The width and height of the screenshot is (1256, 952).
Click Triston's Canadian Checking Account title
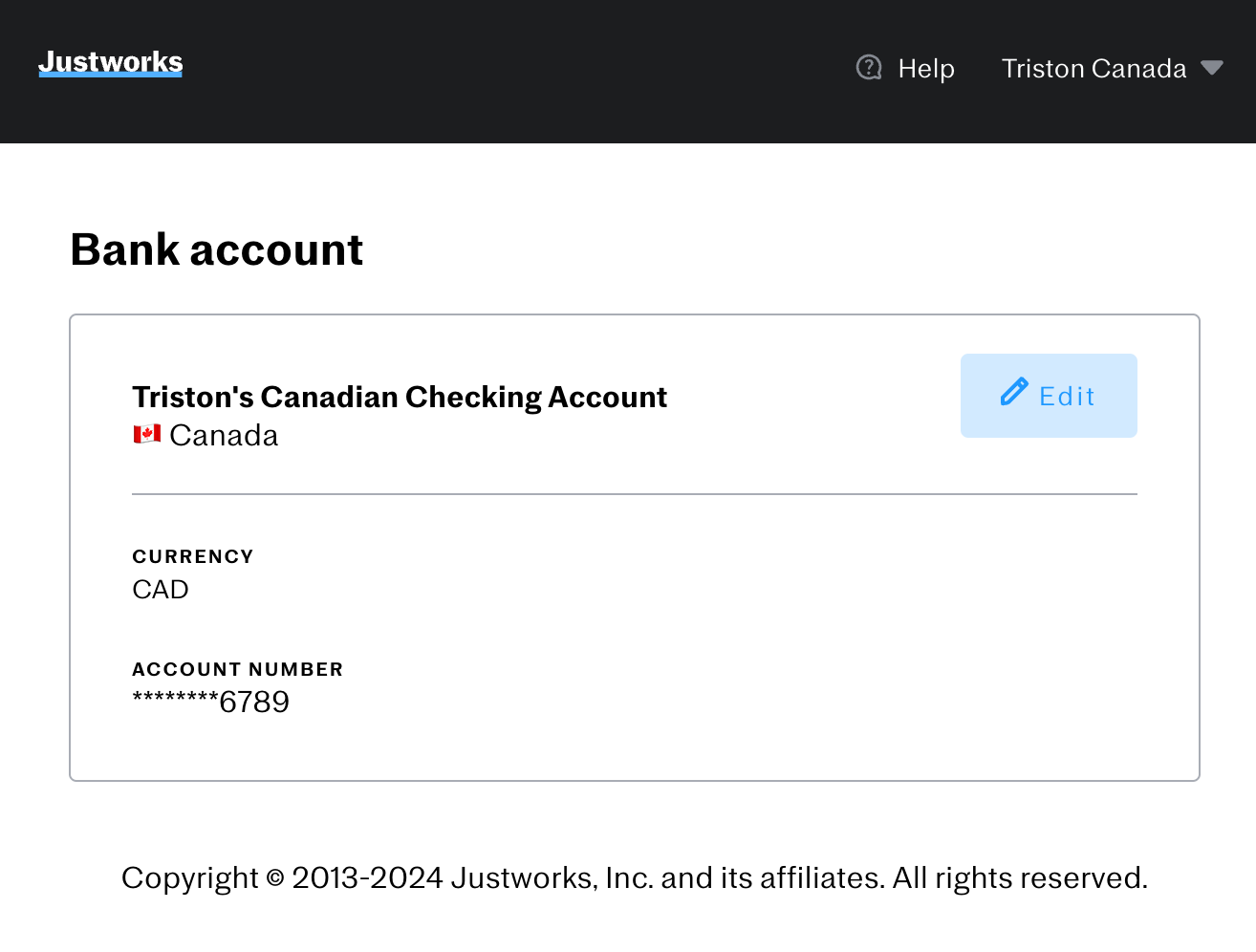[x=399, y=396]
